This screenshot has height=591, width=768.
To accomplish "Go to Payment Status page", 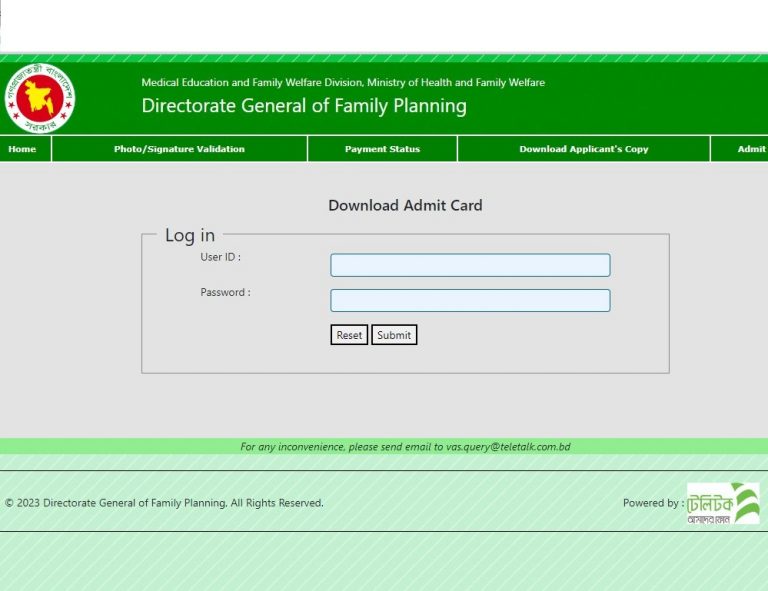I will 383,149.
